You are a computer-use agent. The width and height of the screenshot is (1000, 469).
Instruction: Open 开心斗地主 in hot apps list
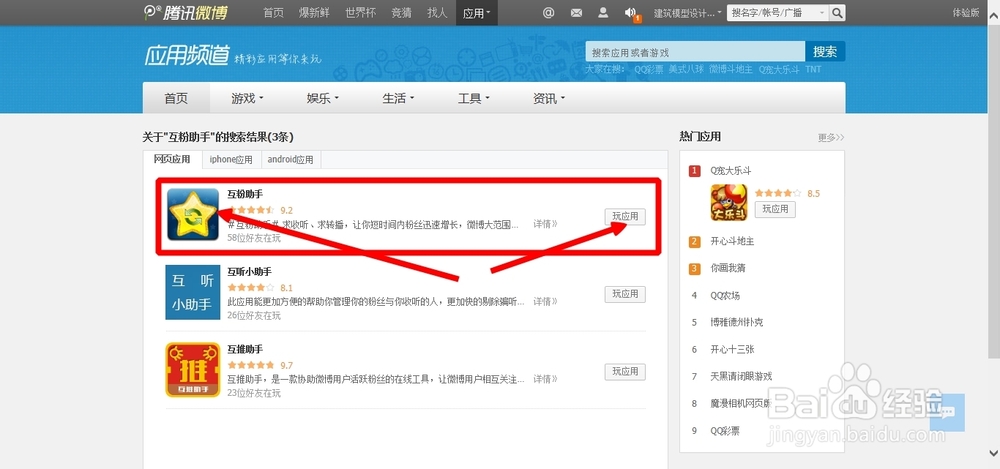(732, 242)
